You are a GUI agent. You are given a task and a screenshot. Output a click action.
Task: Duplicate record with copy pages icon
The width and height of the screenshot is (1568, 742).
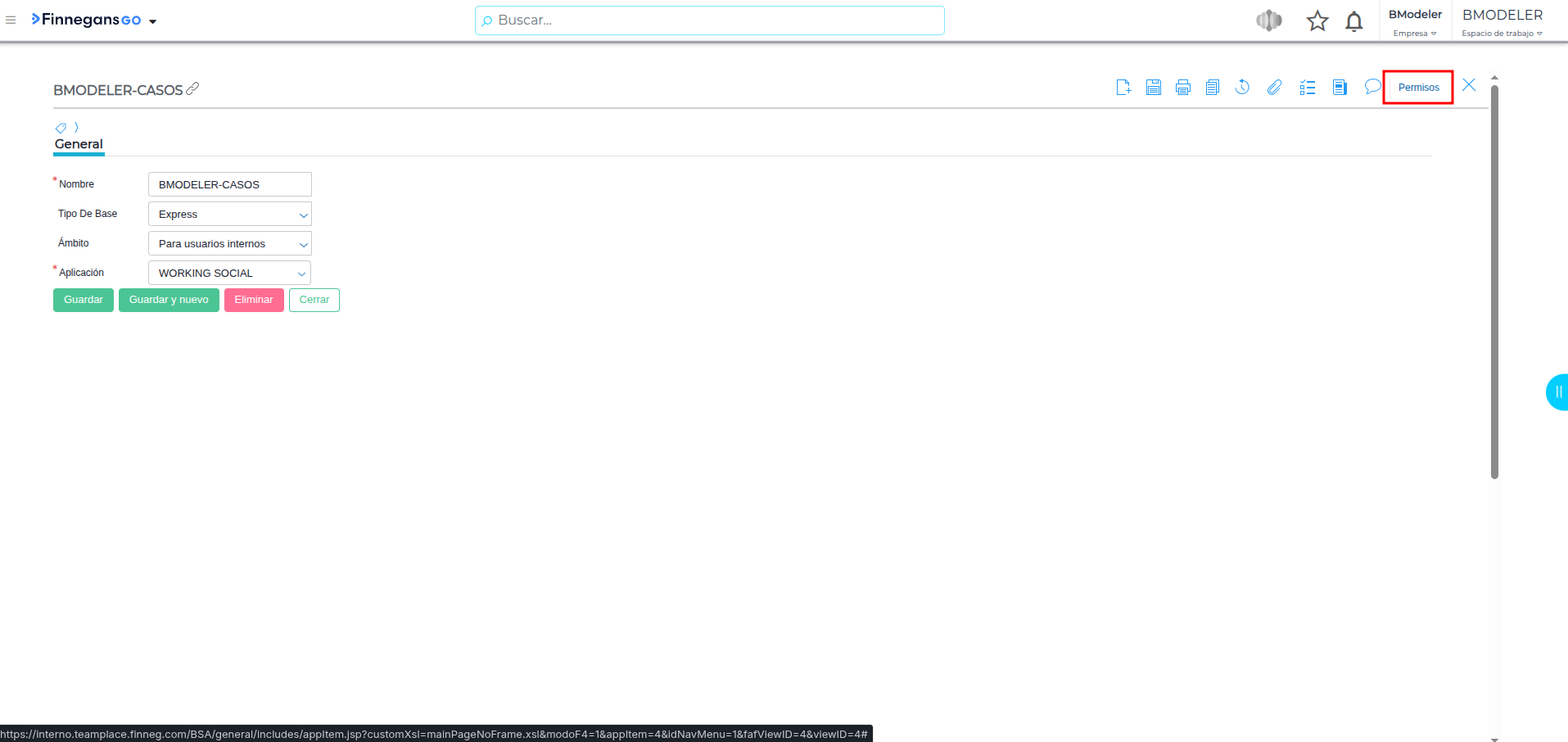pyautogui.click(x=1213, y=87)
